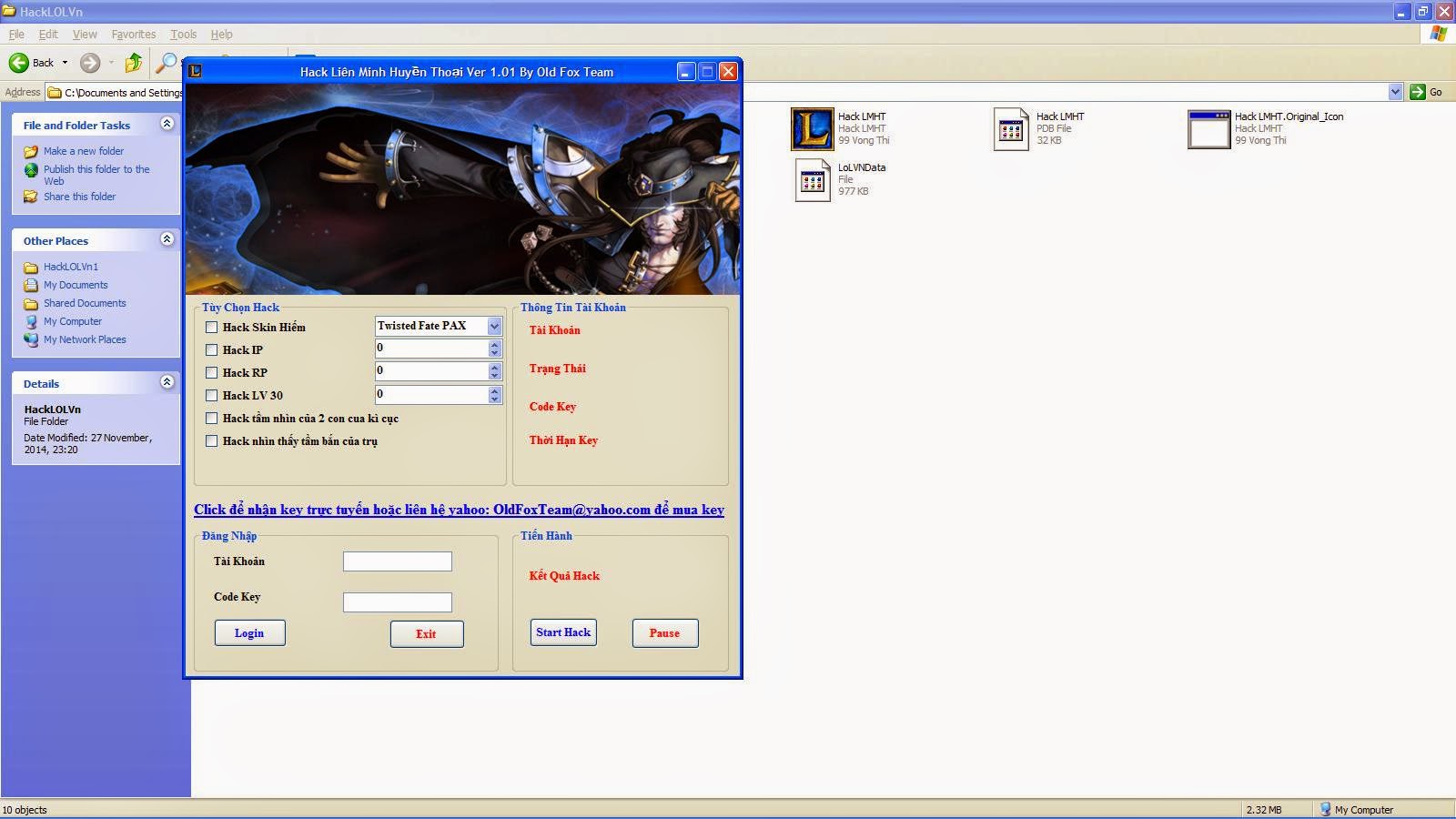Viewport: 1456px width, 819px height.
Task: Click the Twisted Fate banner image
Action: coord(462,189)
